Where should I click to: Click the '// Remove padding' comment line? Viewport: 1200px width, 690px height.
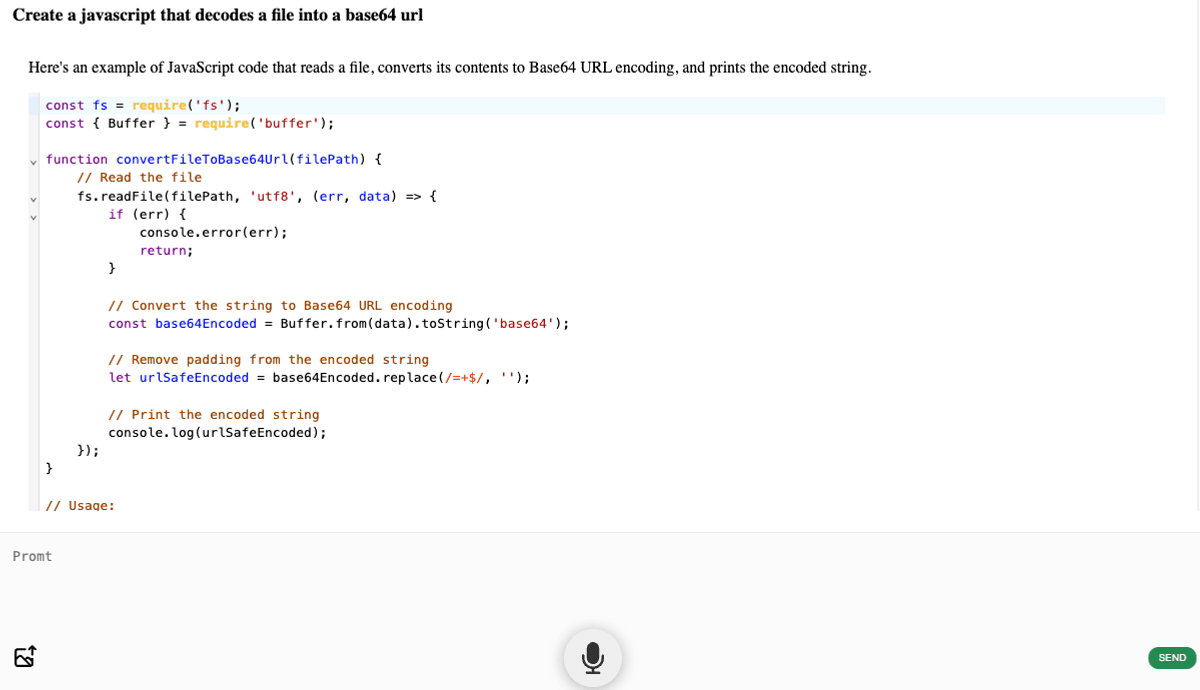tap(268, 359)
